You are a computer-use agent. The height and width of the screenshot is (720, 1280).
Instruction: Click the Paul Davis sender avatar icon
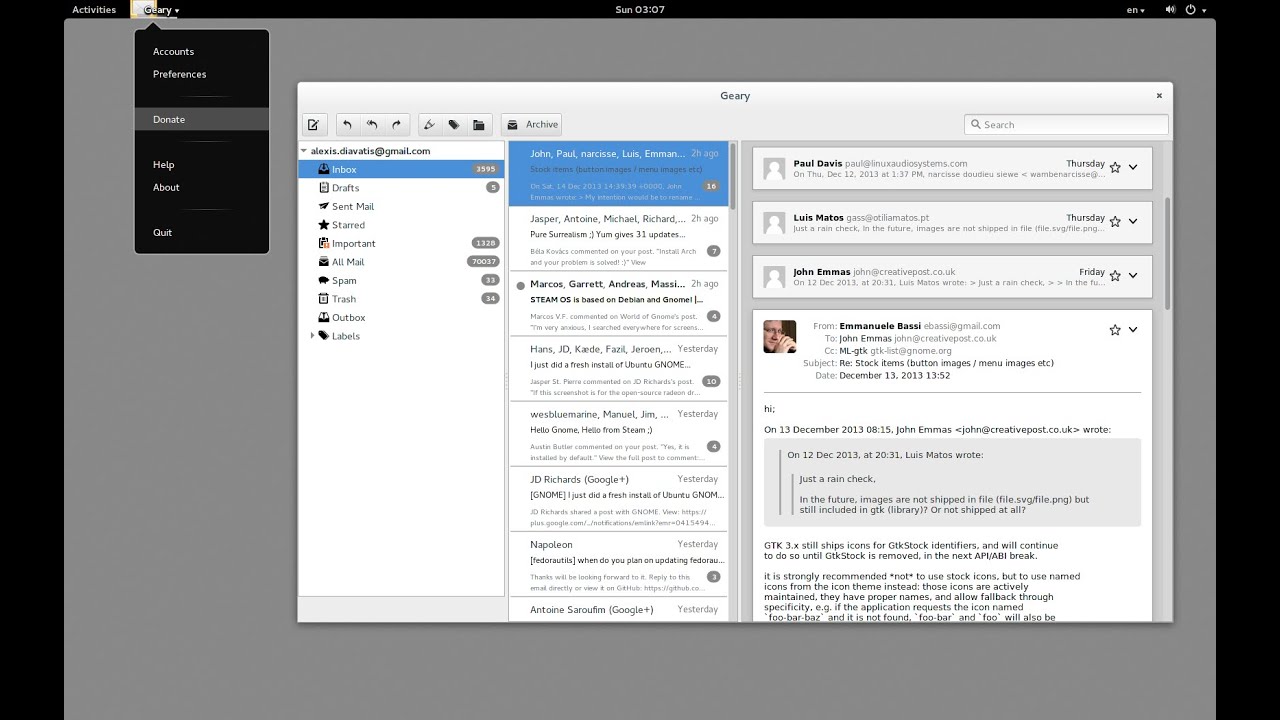point(774,168)
